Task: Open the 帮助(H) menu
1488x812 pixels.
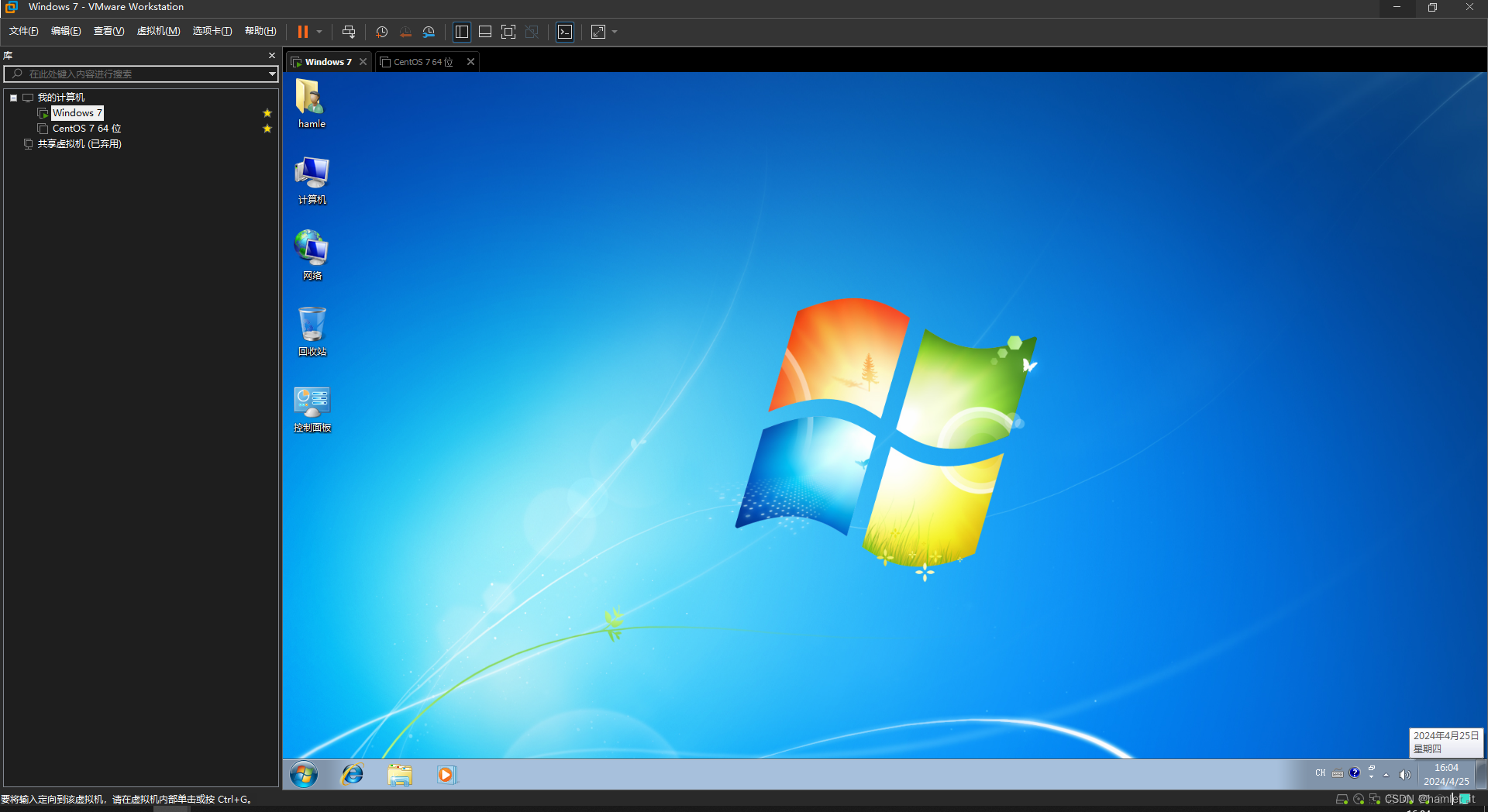Action: pyautogui.click(x=260, y=31)
